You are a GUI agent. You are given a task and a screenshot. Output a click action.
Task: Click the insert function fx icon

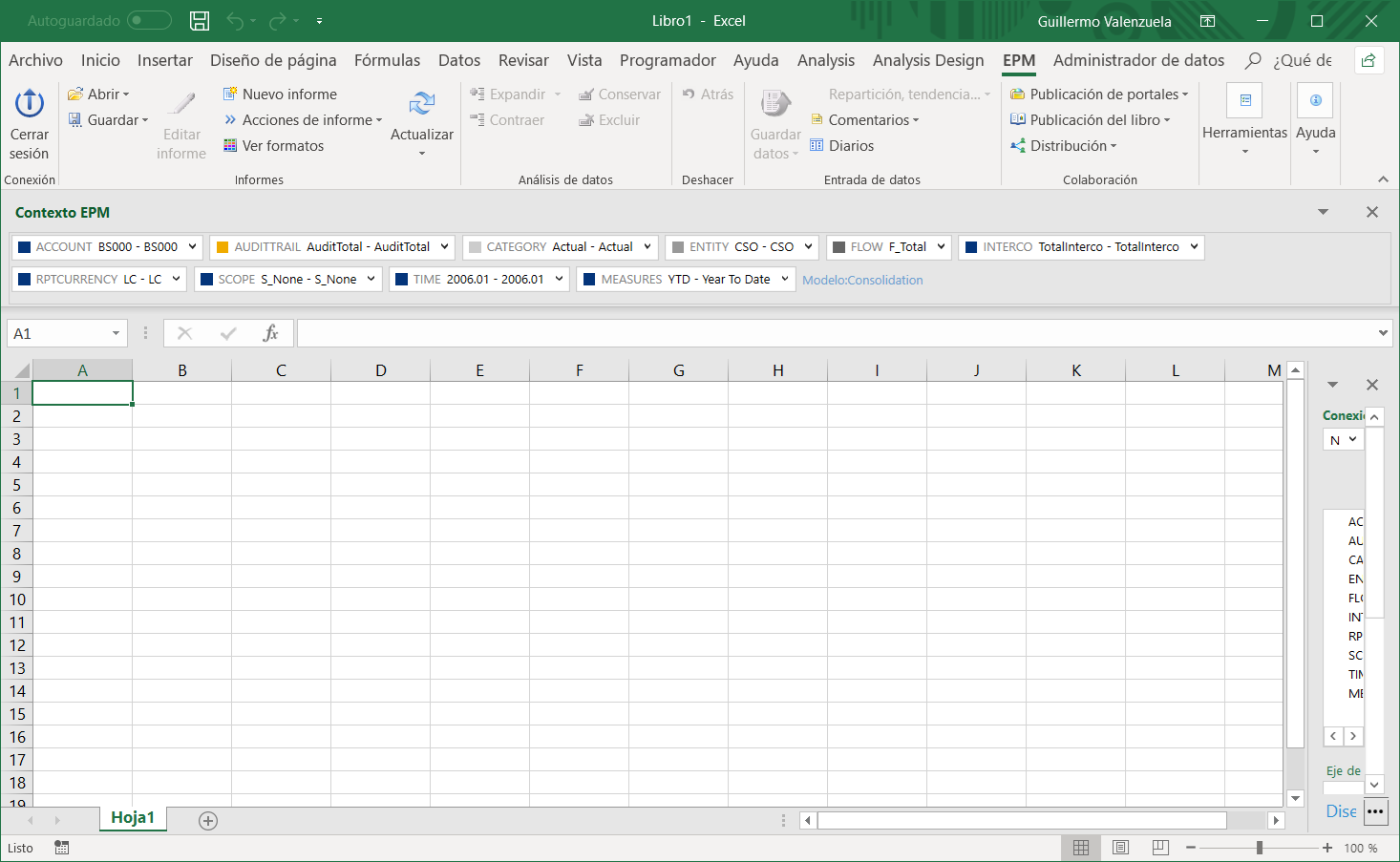(x=270, y=333)
